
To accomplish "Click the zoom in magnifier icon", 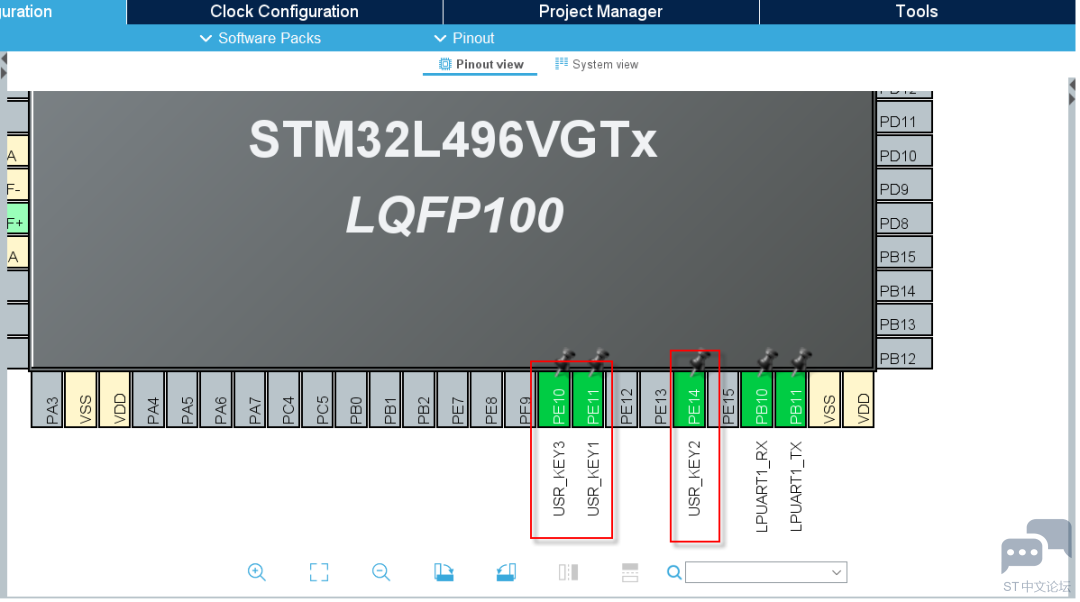I will point(257,572).
